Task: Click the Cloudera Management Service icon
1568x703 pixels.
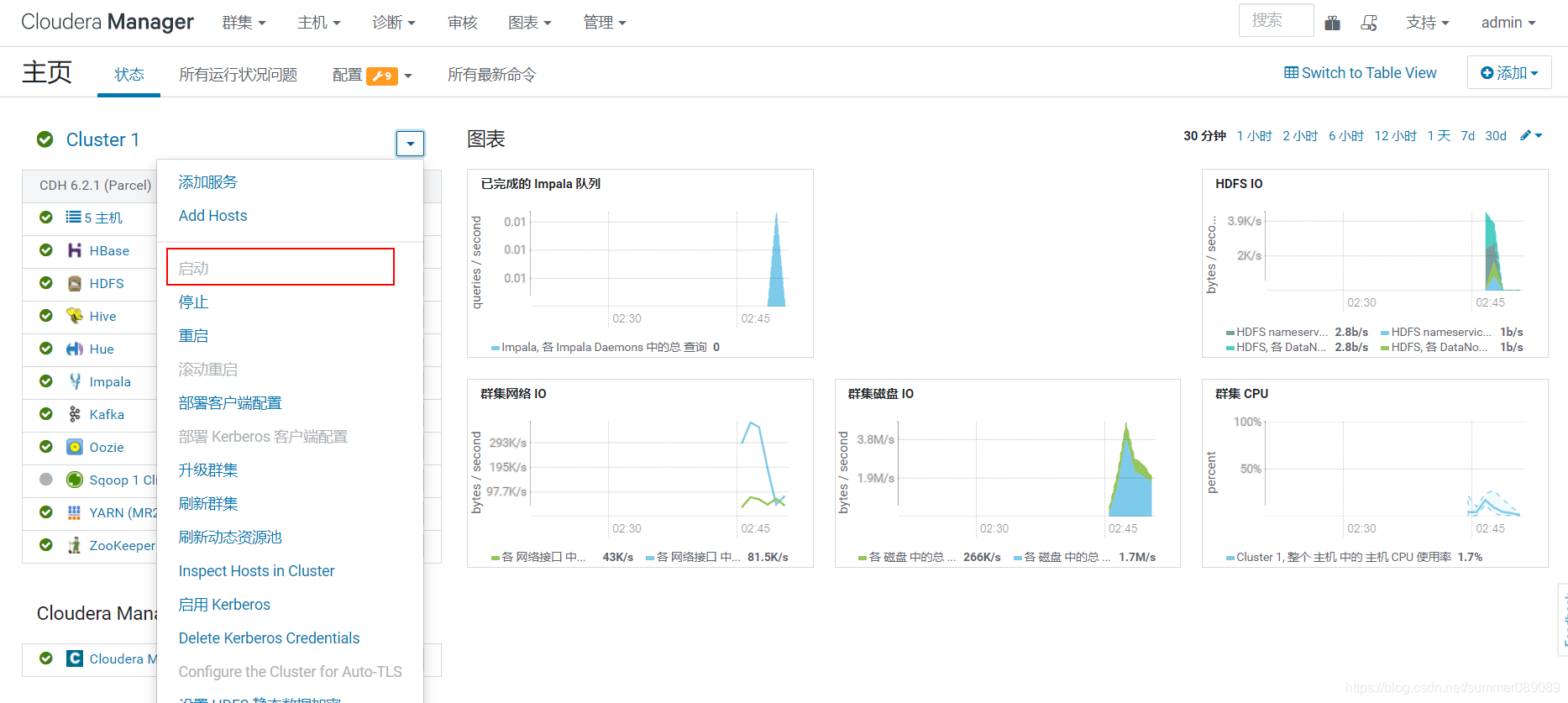Action: [x=75, y=658]
